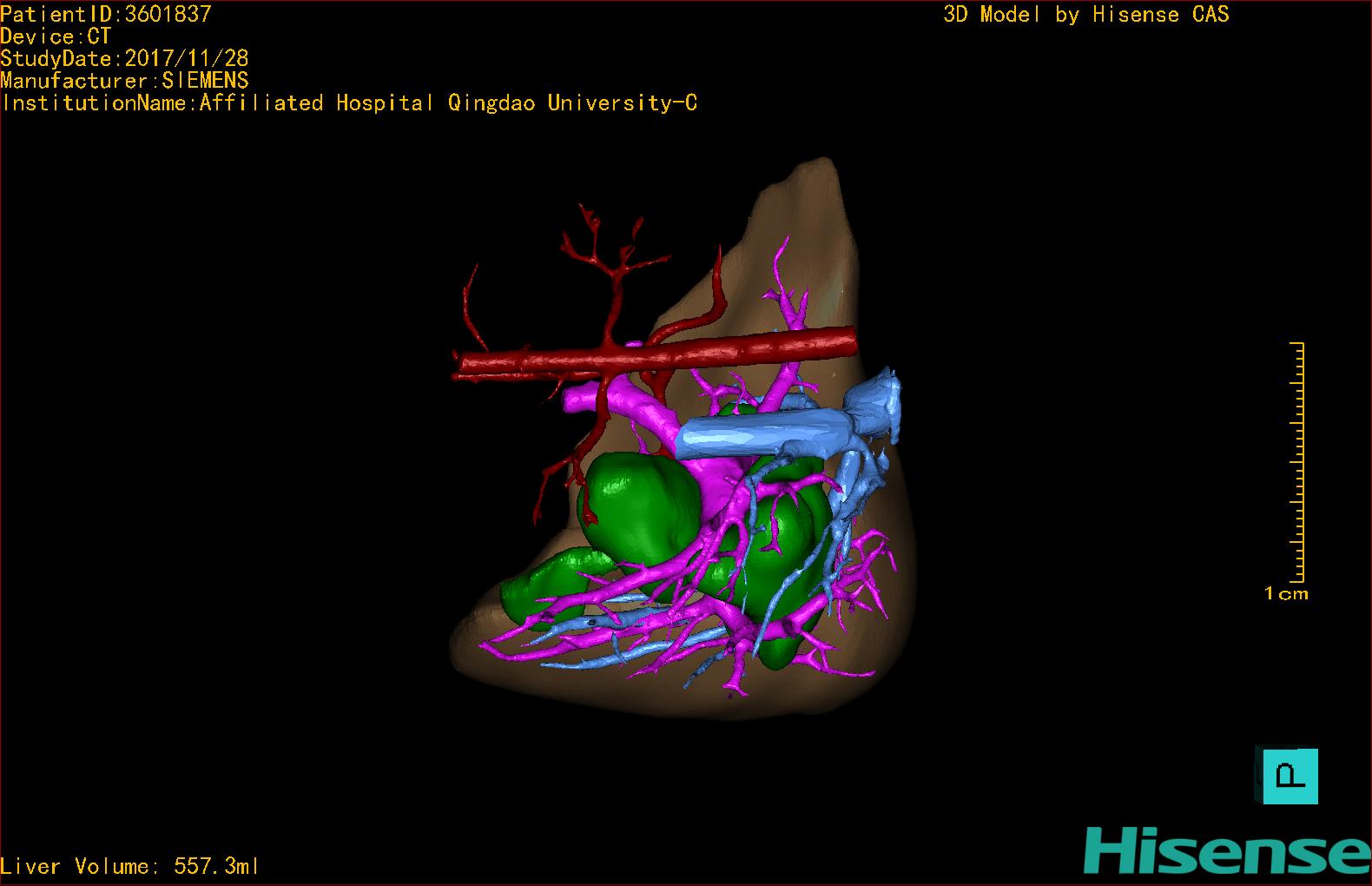Image resolution: width=1372 pixels, height=886 pixels.
Task: Click the Liver Volume: 557.3ml readout
Action: pyautogui.click(x=129, y=866)
